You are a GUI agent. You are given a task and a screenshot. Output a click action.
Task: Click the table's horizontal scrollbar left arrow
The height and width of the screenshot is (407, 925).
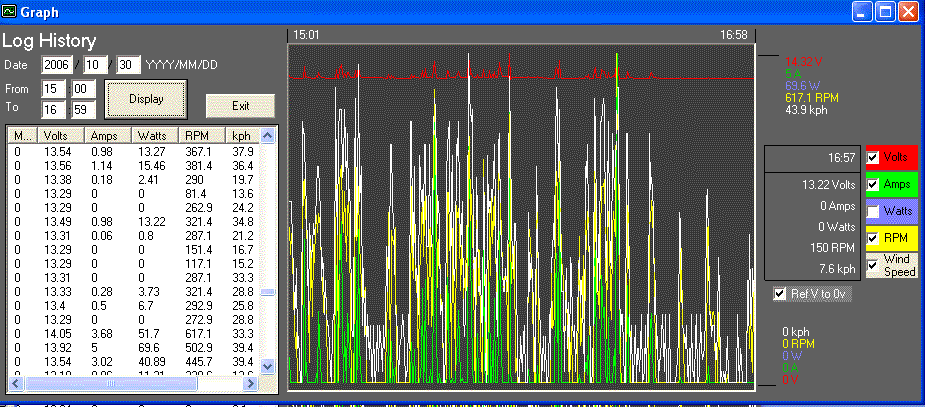click(x=15, y=383)
